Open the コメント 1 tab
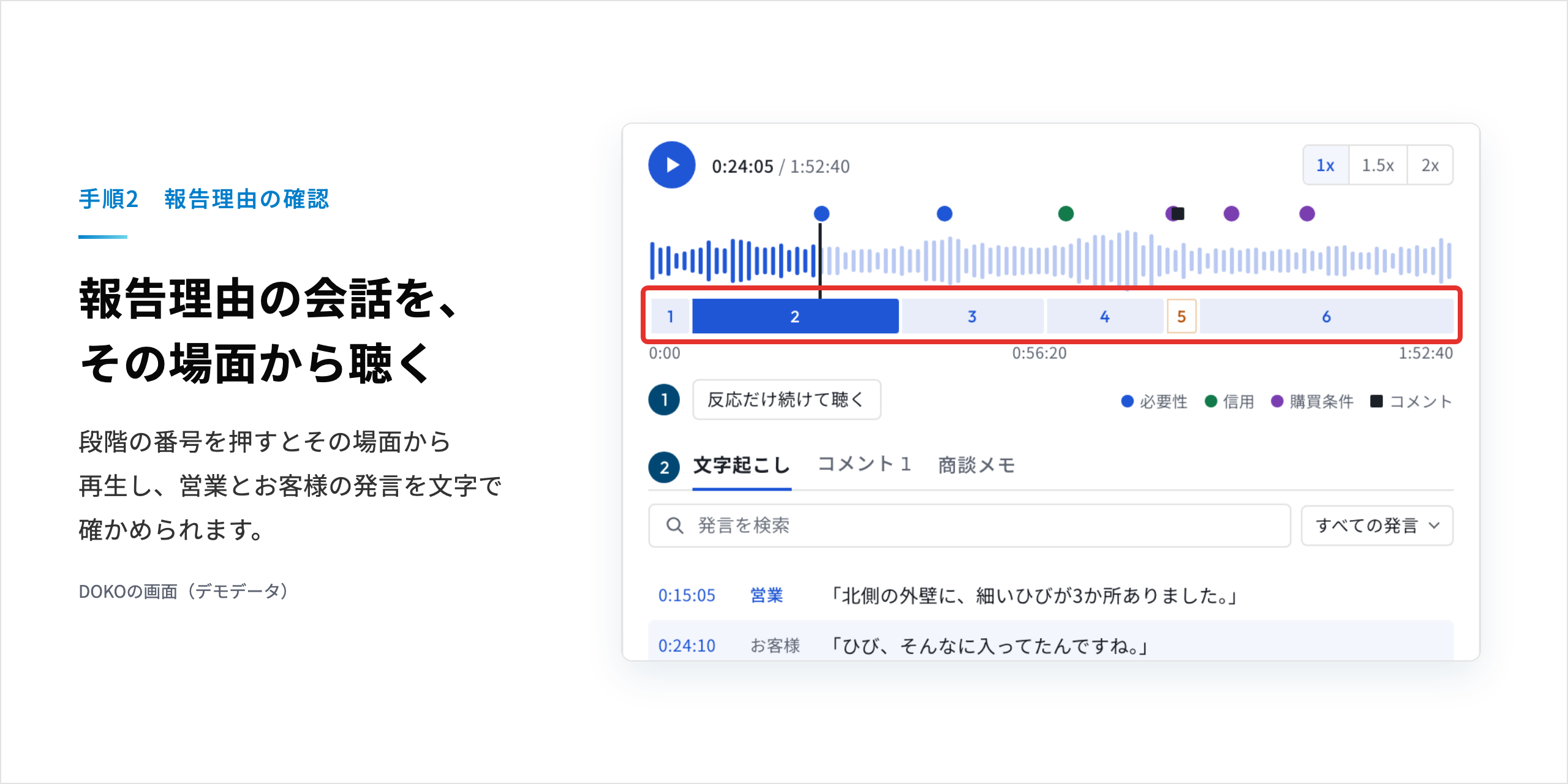 click(x=864, y=464)
